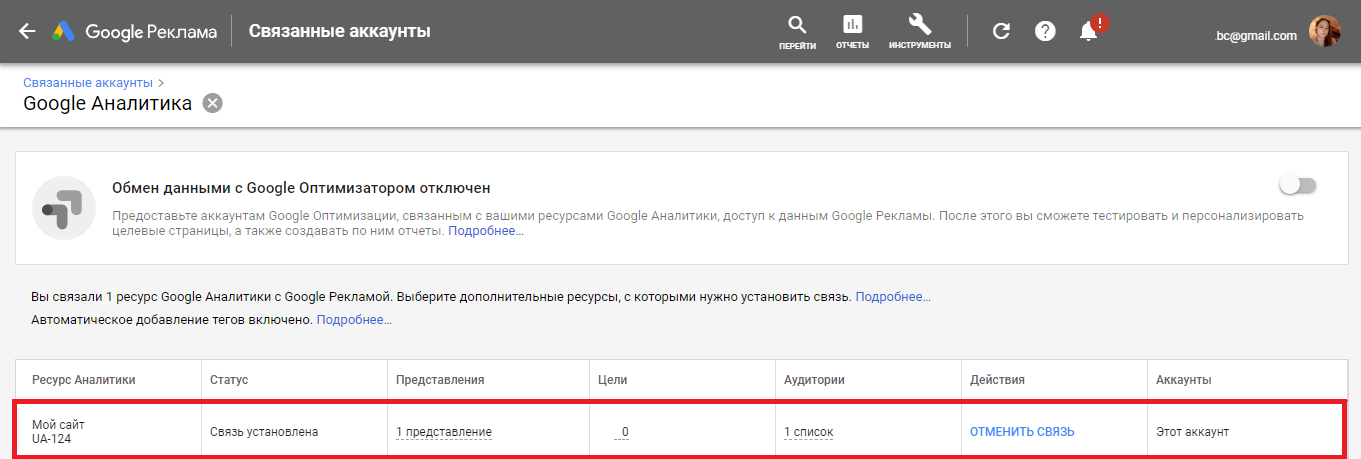The image size is (1361, 459).
Task: Open the Инструменты wrench icon
Action: click(x=919, y=31)
